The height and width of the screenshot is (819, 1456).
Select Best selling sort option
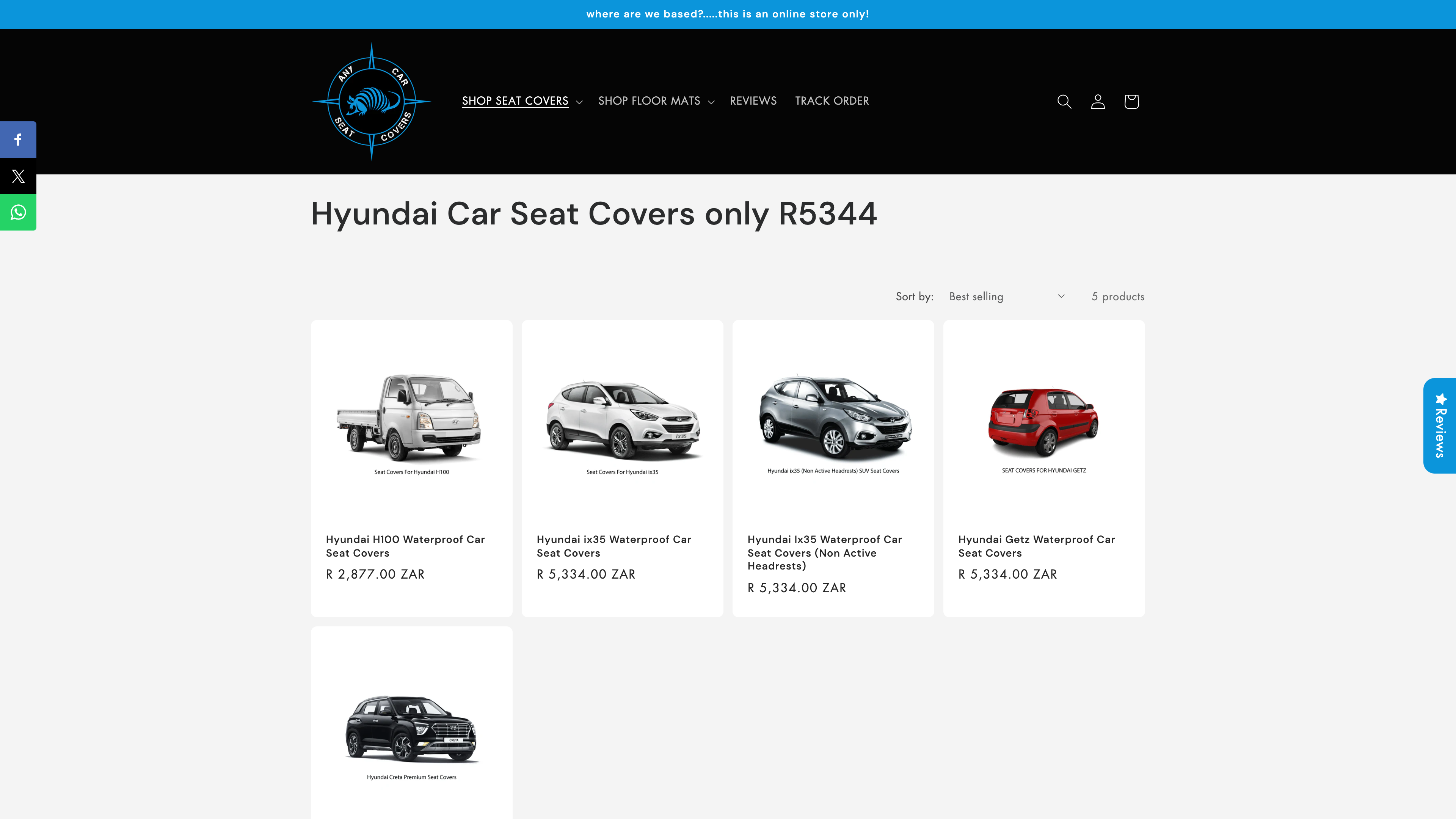pyautogui.click(x=976, y=296)
